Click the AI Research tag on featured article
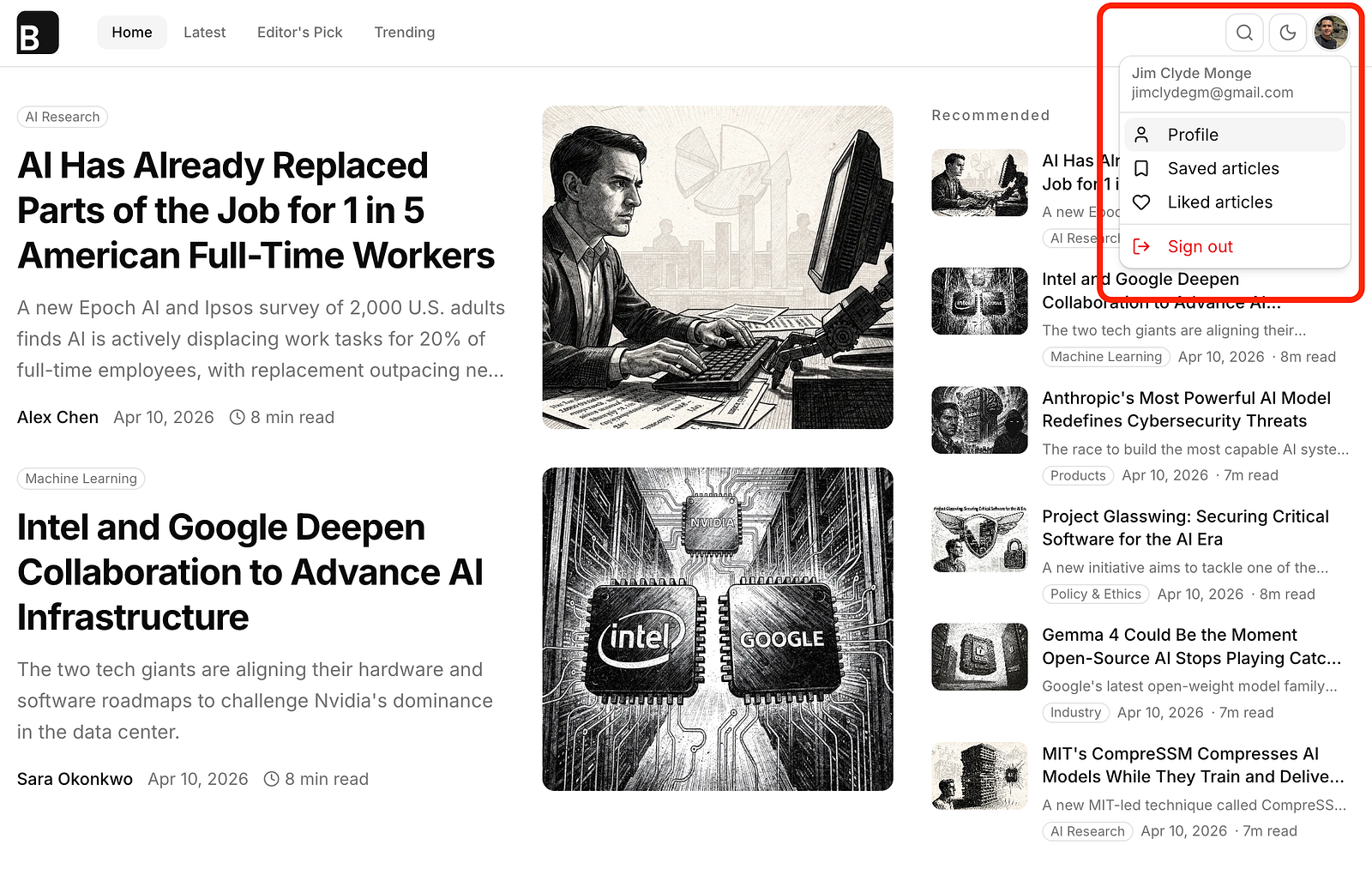1372x869 pixels. 63,117
